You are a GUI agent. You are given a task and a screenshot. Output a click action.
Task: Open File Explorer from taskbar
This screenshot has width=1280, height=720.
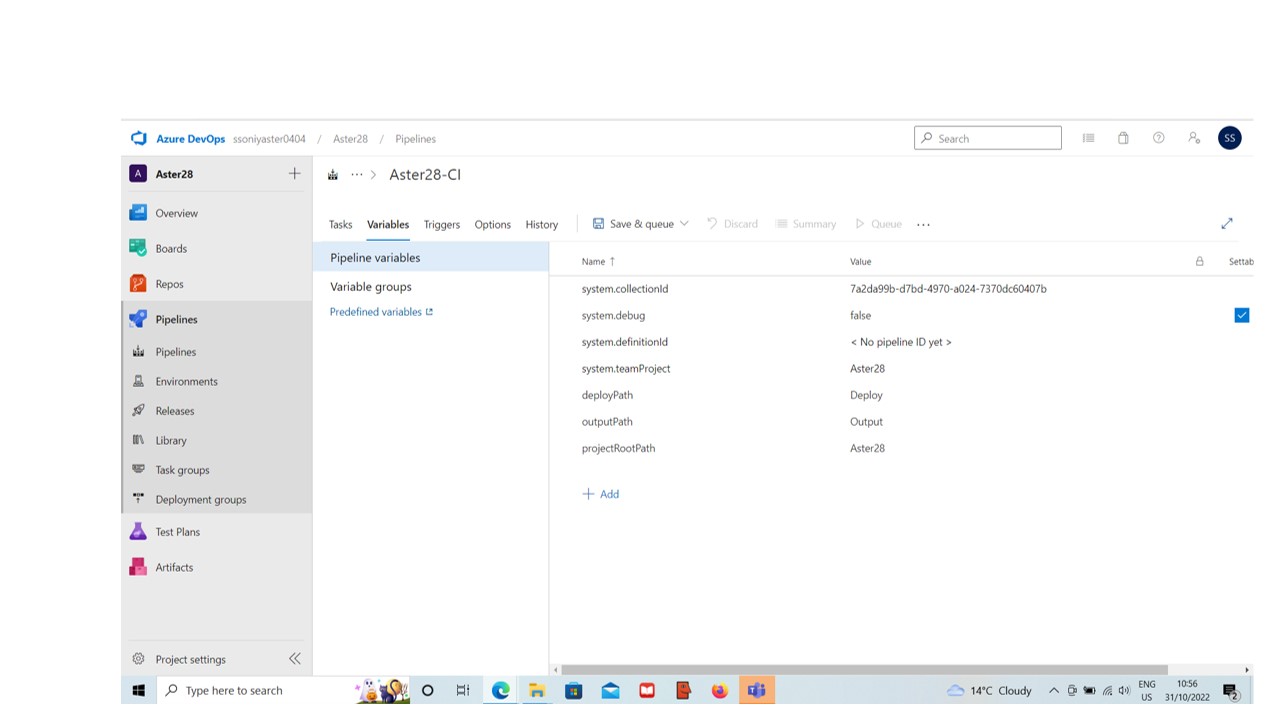tap(537, 690)
